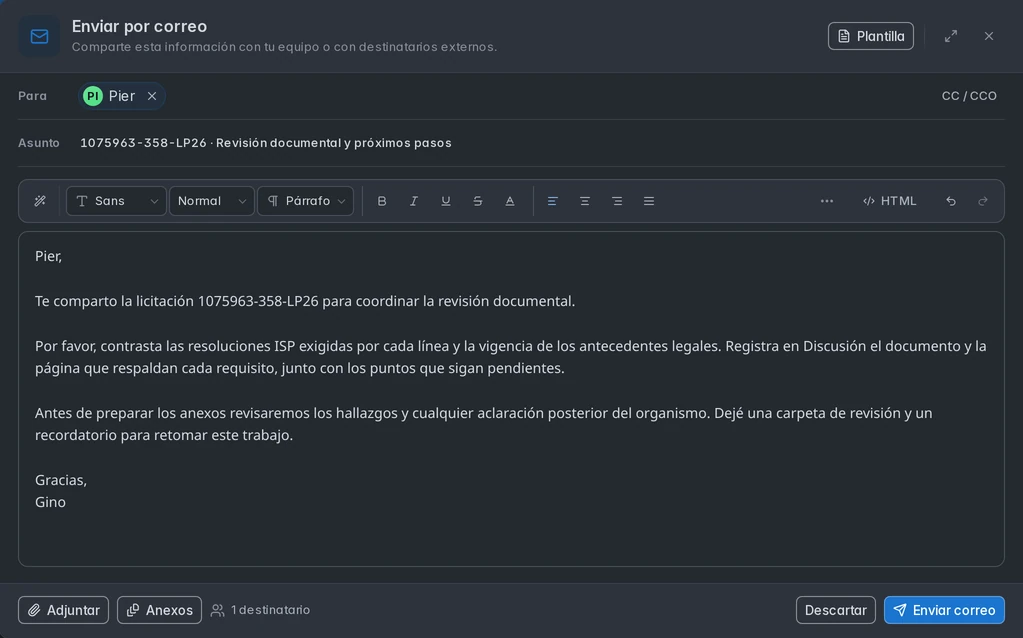
Task: Click the 'Pier,' greeting line
Action: [48, 256]
